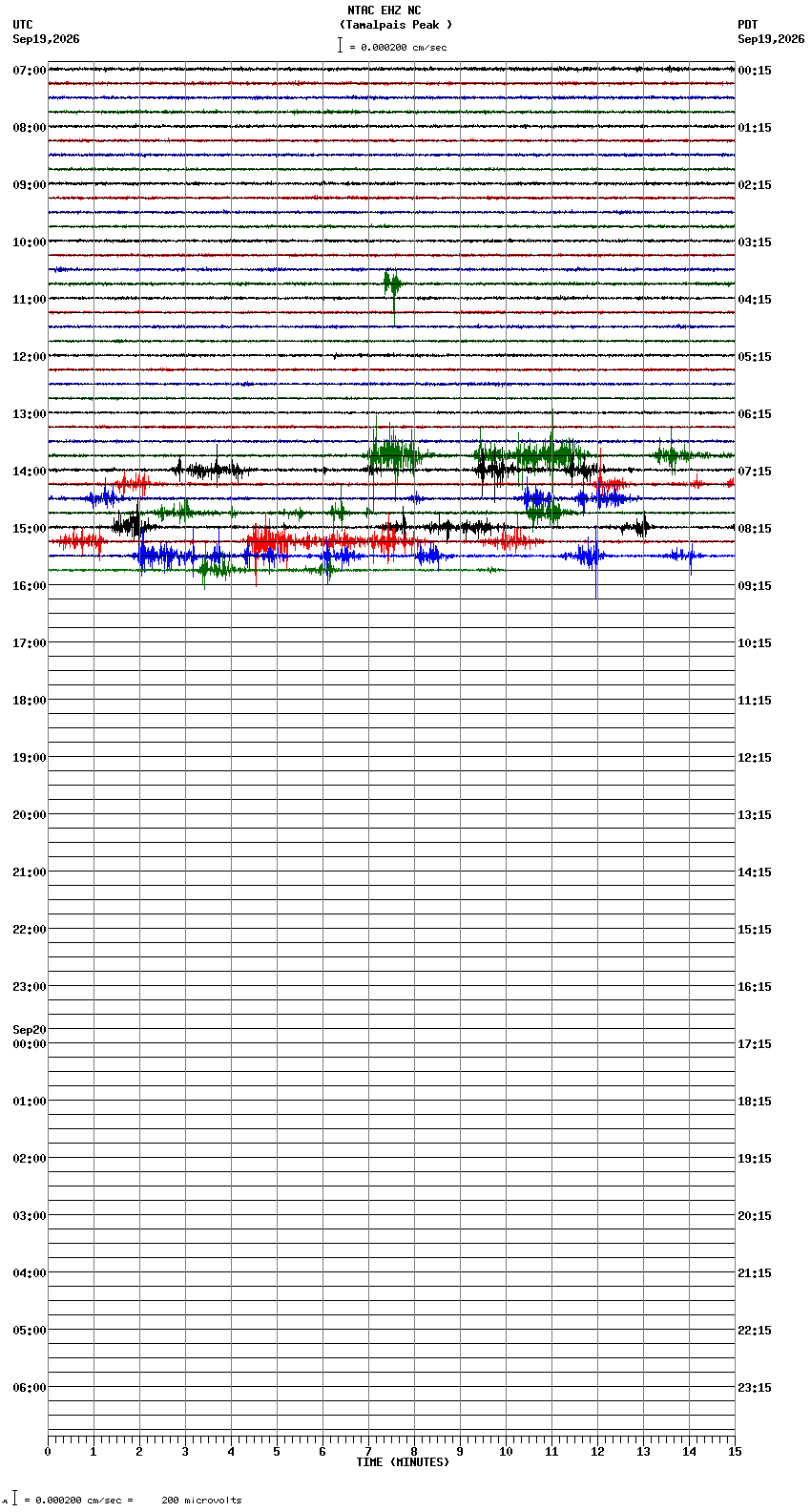Viewport: 811px width, 1512px height.
Task: Click the black burst near minute 3 at 14:00
Action: tap(212, 469)
